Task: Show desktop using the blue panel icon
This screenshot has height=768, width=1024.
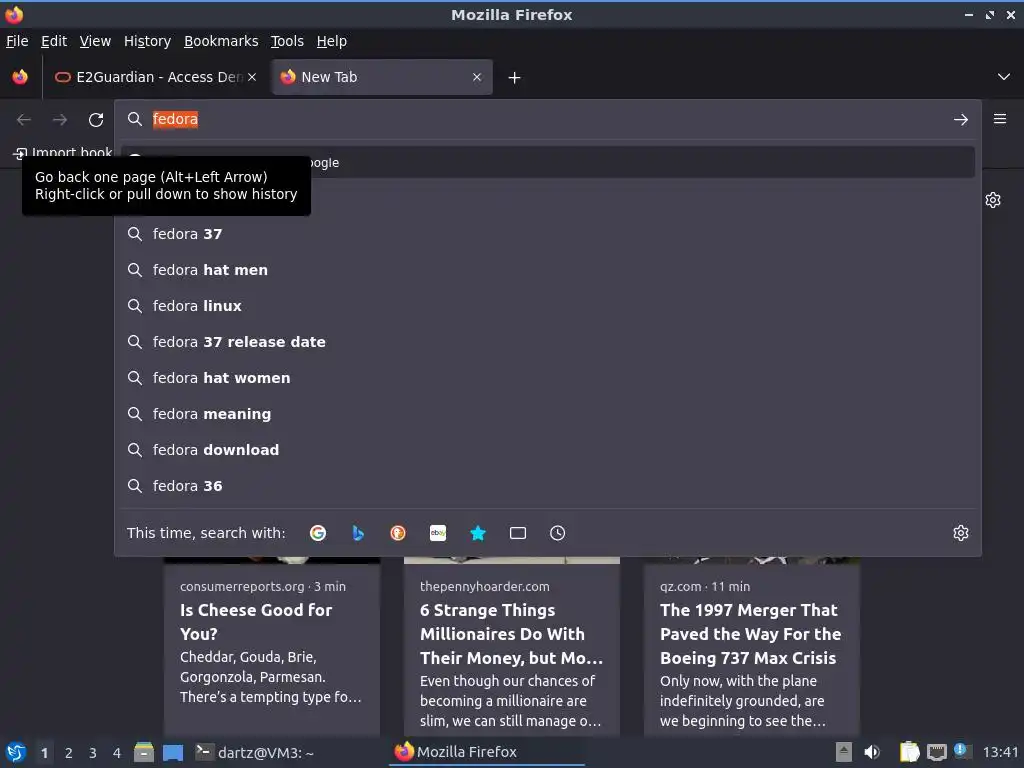Action: point(173,753)
